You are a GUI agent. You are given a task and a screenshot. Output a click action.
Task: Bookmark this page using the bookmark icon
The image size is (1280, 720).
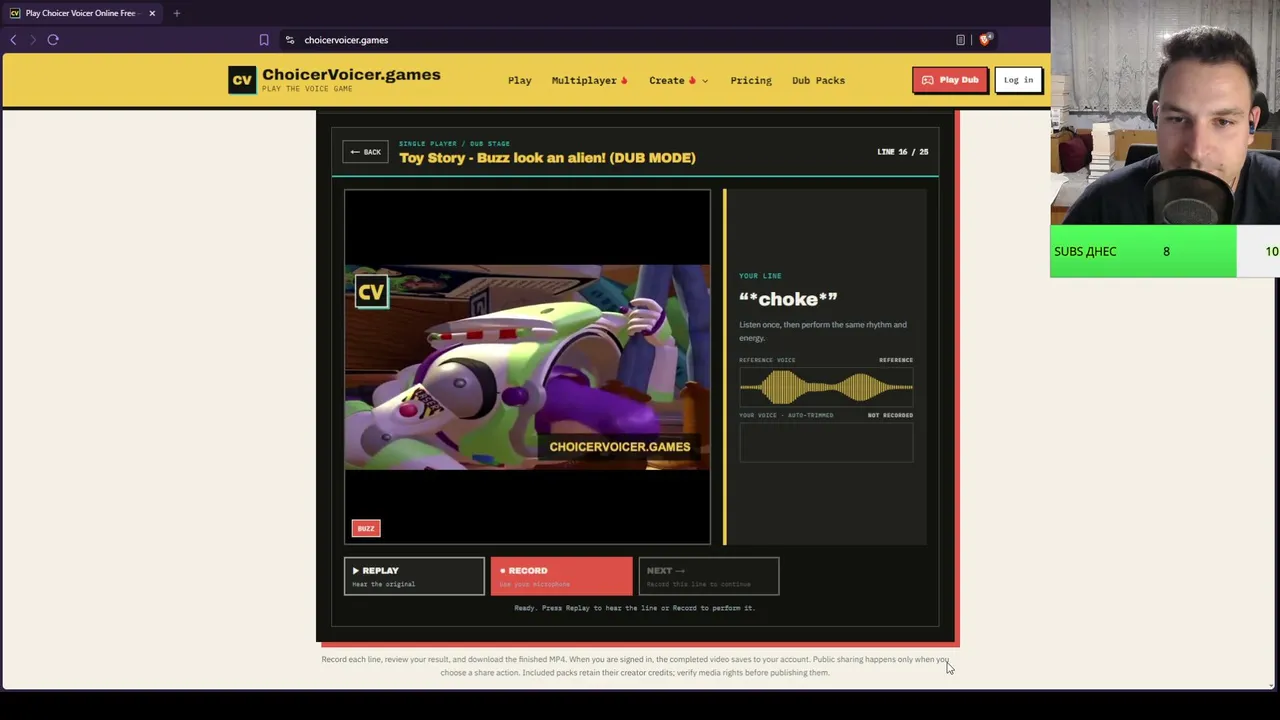264,40
